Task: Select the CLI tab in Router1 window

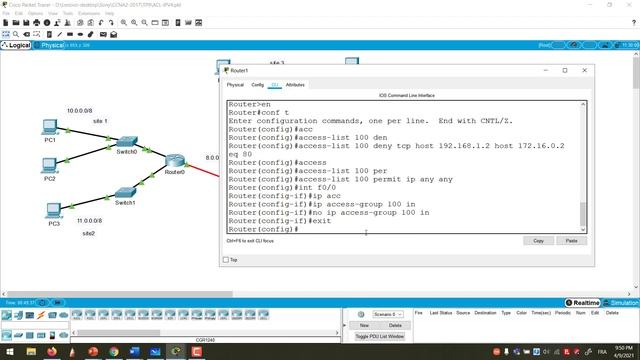Action: point(275,85)
